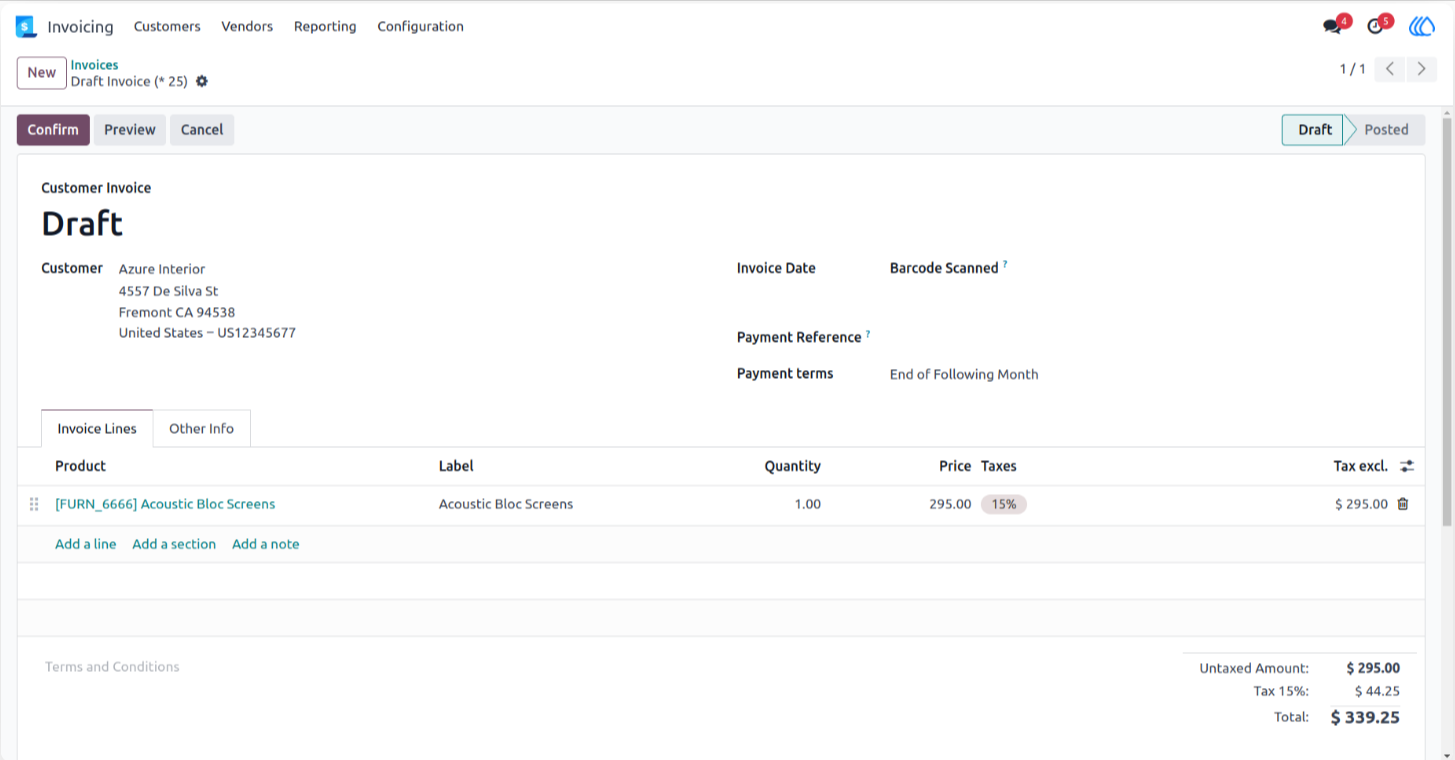
Task: Open the Customer field Azure Interior
Action: coord(162,269)
